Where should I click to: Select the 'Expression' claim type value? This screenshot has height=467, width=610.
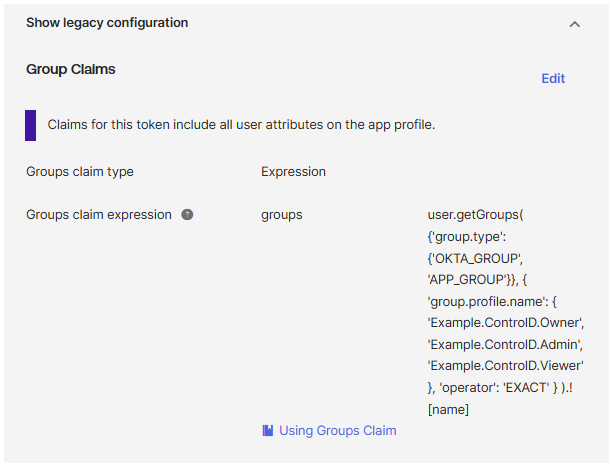(x=293, y=172)
